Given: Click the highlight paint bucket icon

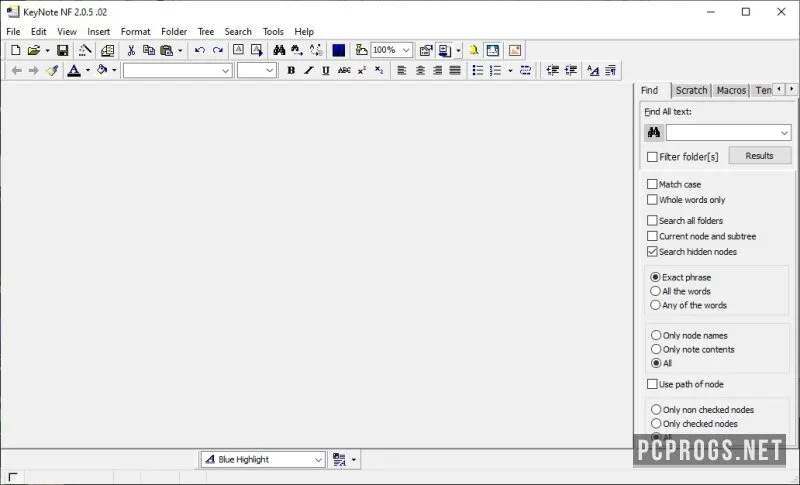Looking at the screenshot, I should 102,70.
